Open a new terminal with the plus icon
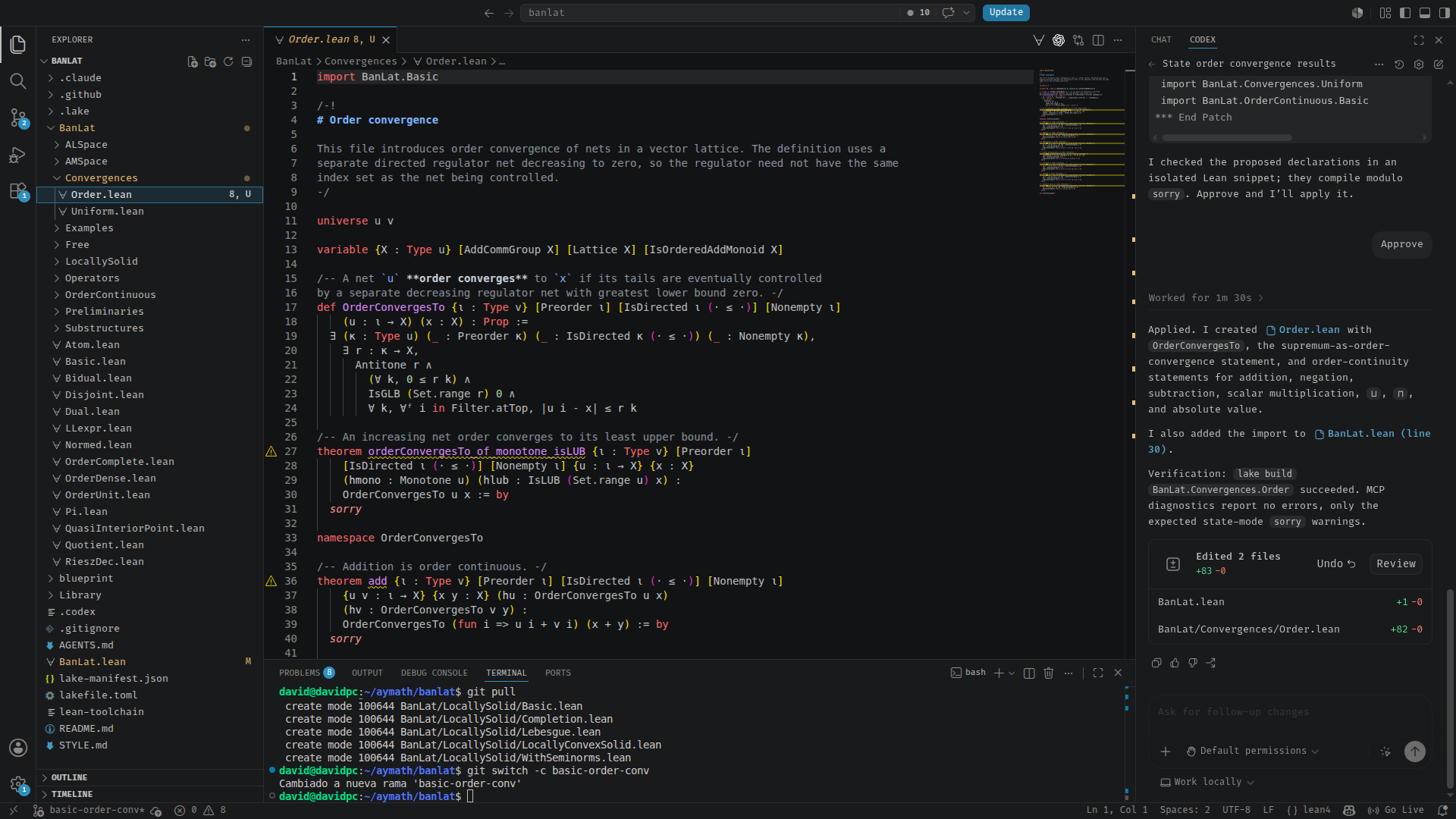 coord(999,673)
